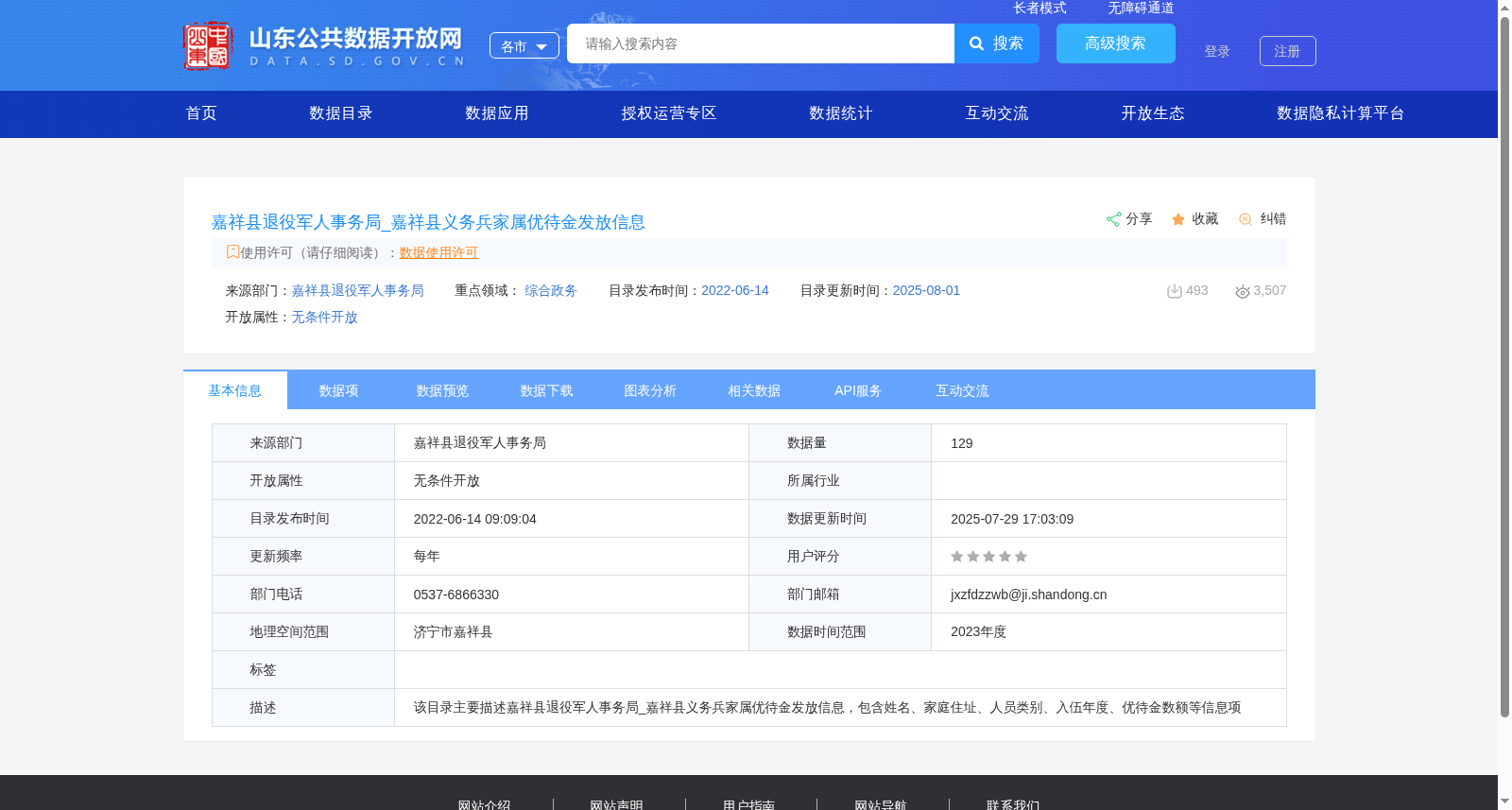Screen dimensions: 1512x810
Task: Click the five-star user rating
Action: (x=988, y=557)
